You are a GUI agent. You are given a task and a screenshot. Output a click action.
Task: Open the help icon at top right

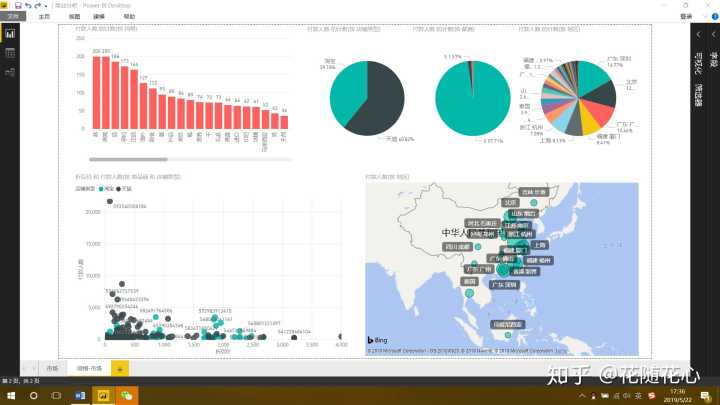pos(713,17)
